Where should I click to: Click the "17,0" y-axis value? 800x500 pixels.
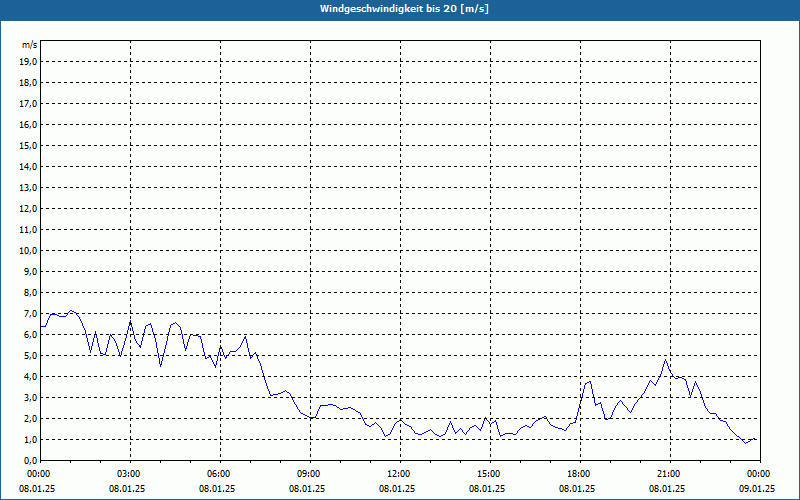tap(28, 104)
